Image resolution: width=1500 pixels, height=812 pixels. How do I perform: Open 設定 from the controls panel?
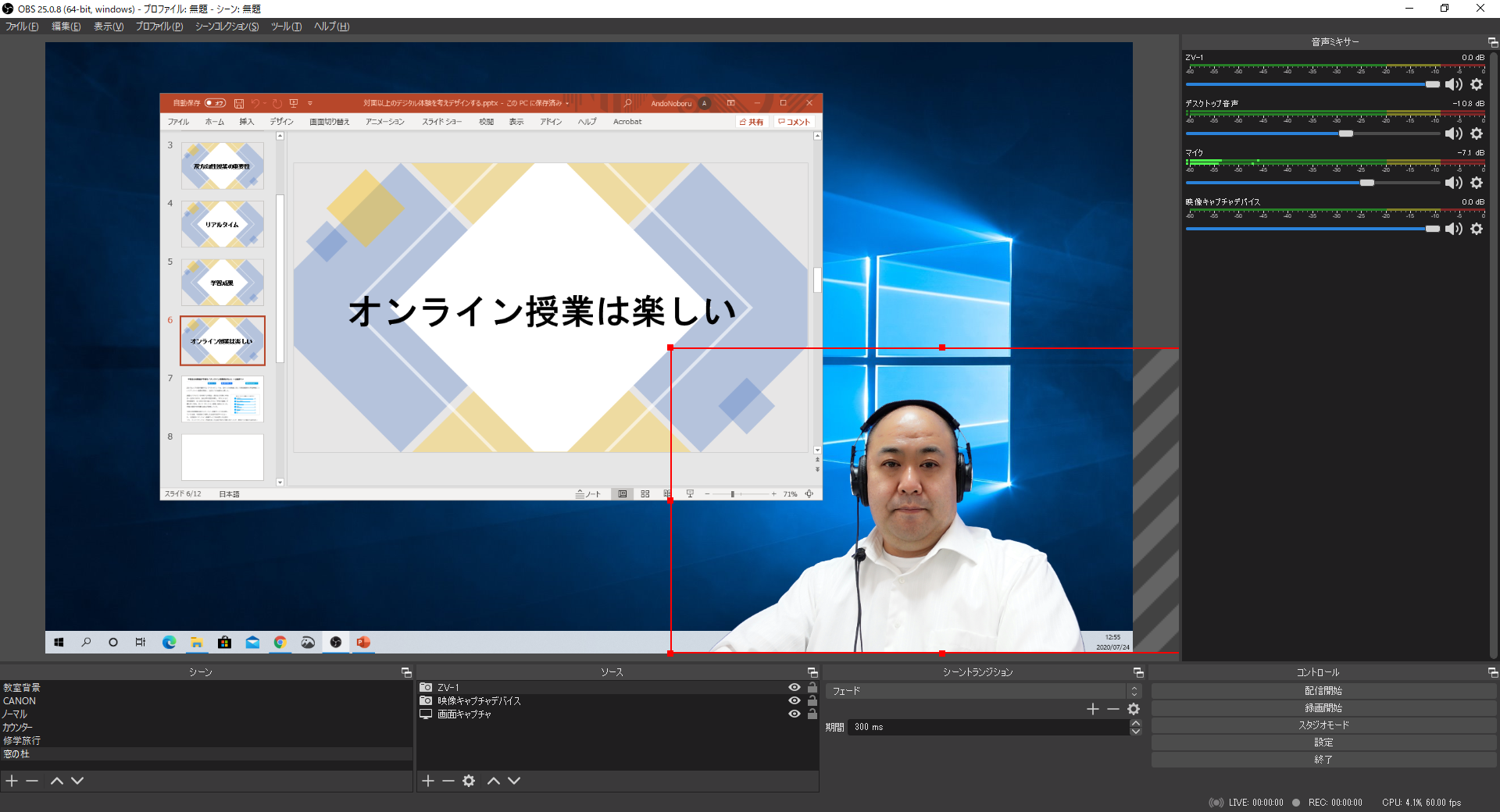1323,743
